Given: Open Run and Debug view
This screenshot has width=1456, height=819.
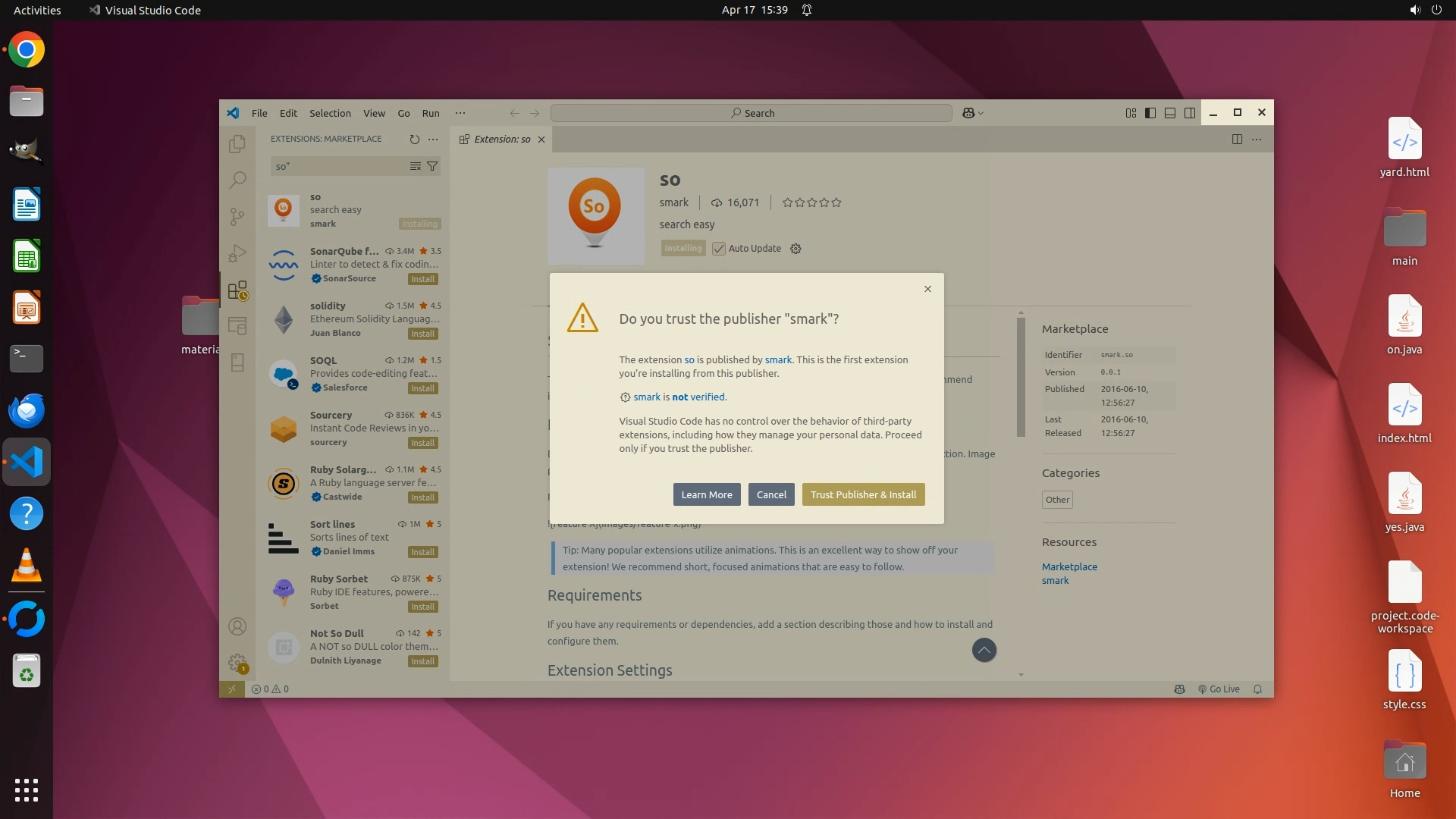Looking at the screenshot, I should coord(237,253).
